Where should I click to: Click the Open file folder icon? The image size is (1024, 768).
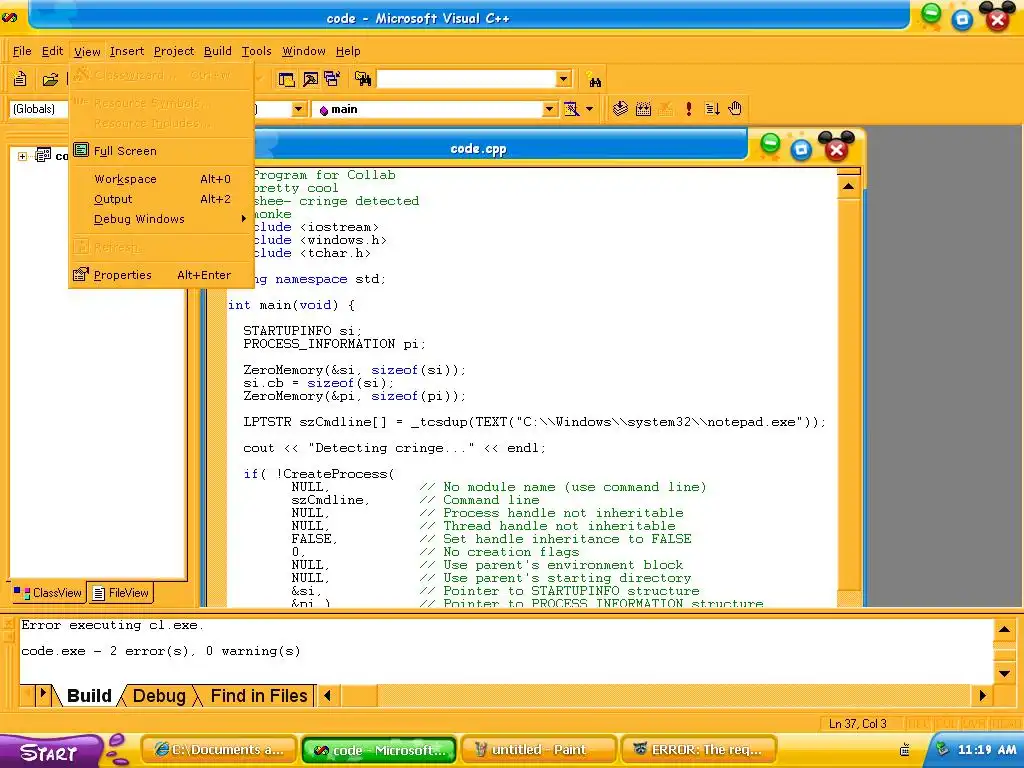pos(50,80)
